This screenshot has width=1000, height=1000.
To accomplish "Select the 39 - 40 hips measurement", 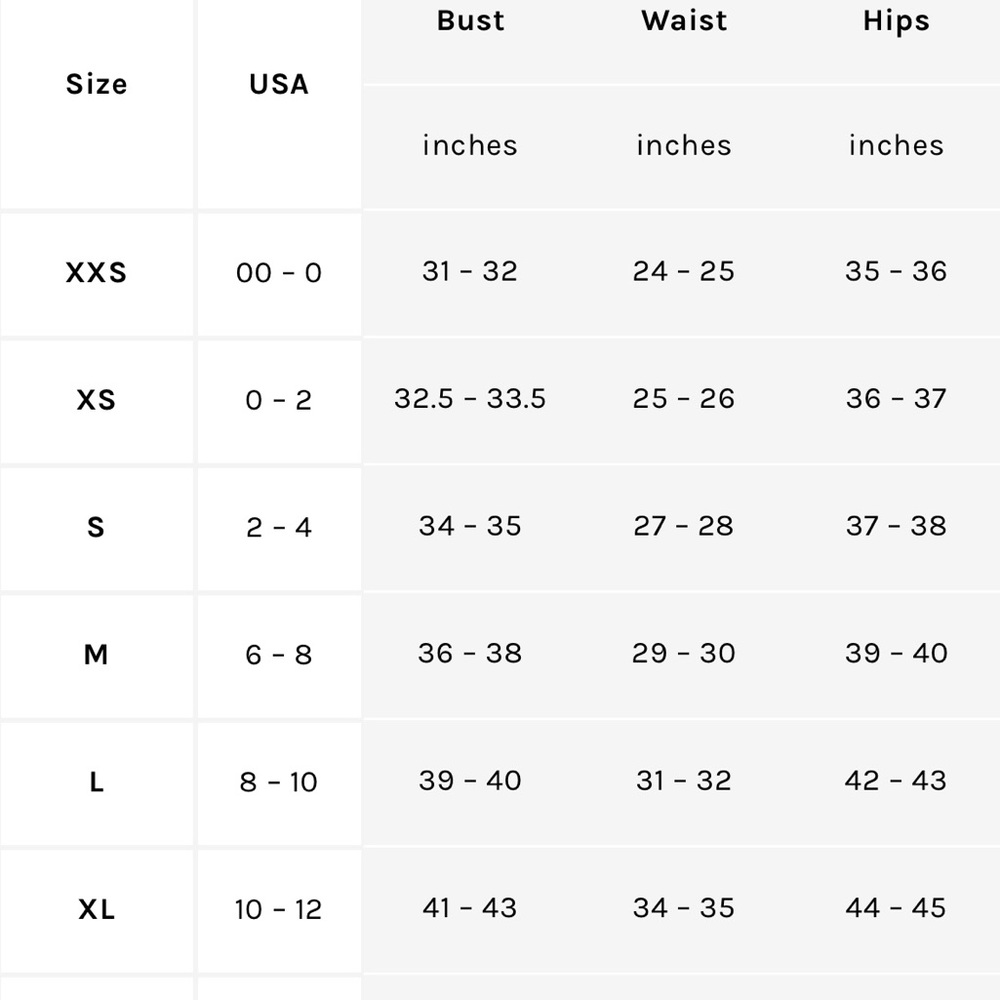I will pos(896,653).
